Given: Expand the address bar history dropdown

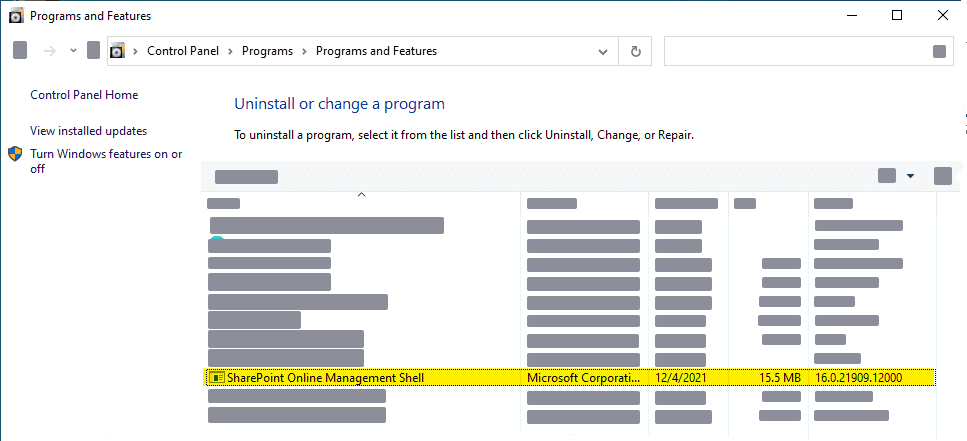Looking at the screenshot, I should 603,52.
